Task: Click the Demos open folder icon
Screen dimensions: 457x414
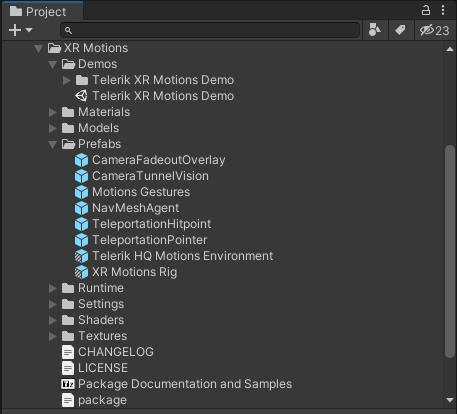Action: 68,64
